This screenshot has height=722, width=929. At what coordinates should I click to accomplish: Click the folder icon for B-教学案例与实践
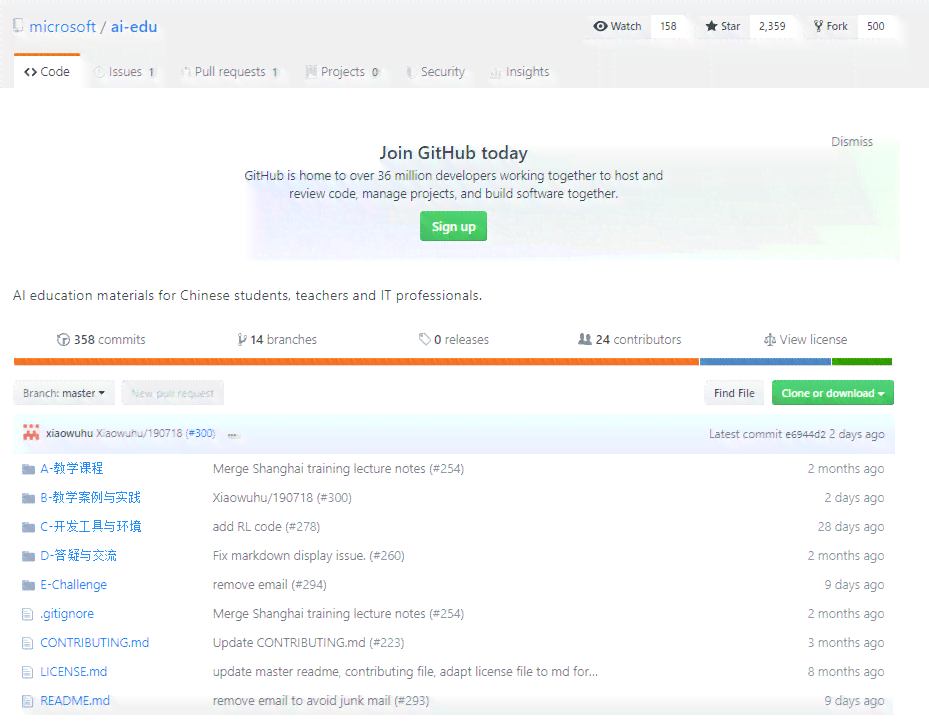pyautogui.click(x=28, y=498)
